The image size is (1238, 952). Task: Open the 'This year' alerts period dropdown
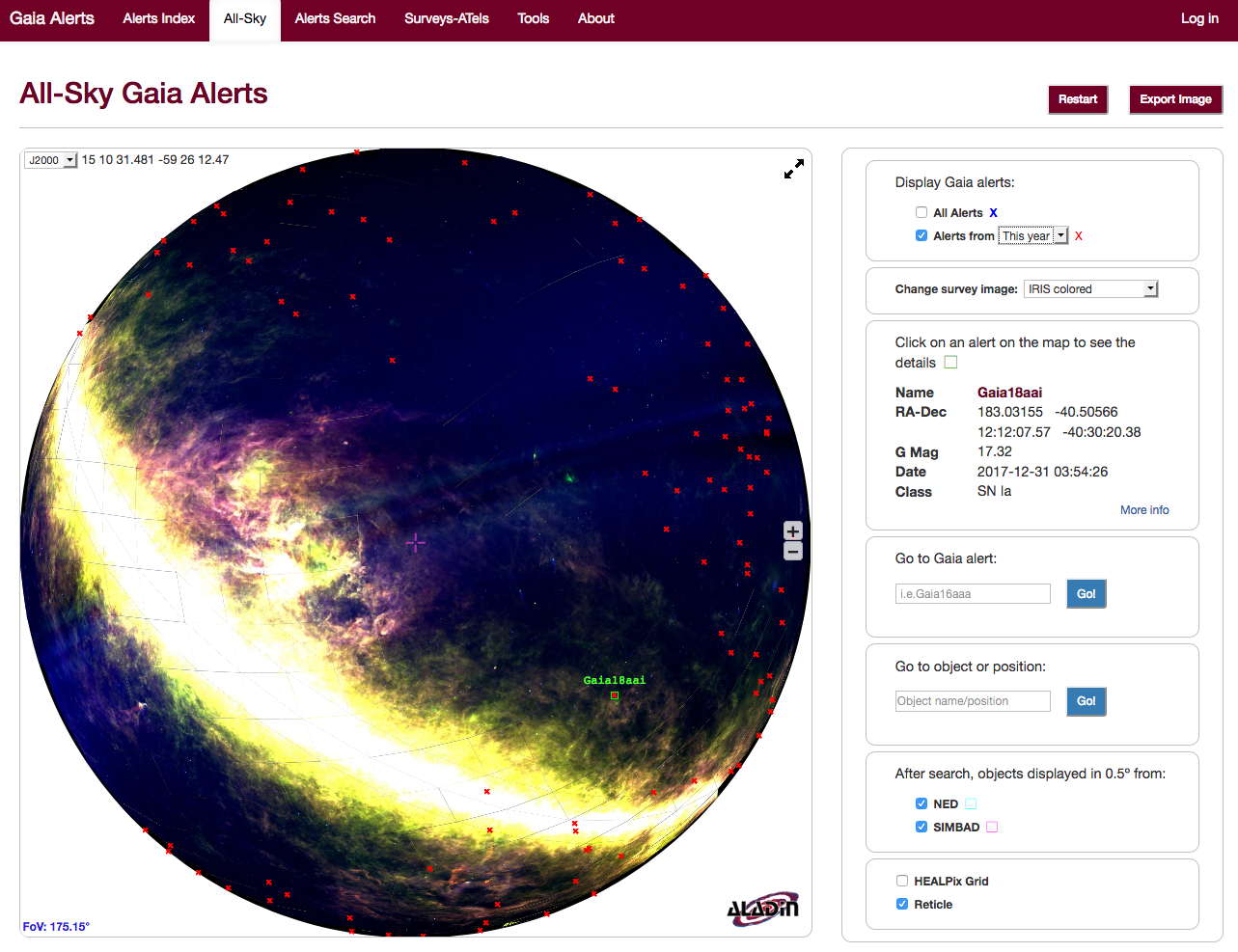(1033, 235)
